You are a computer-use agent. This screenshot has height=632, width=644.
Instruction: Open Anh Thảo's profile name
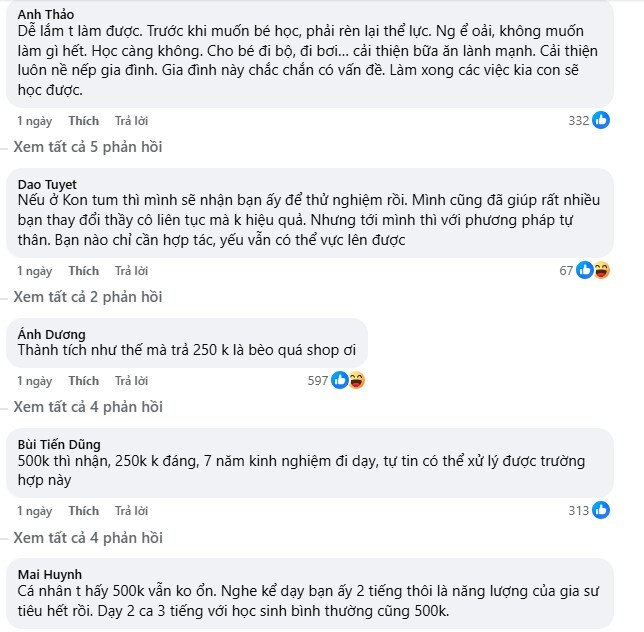[46, 14]
